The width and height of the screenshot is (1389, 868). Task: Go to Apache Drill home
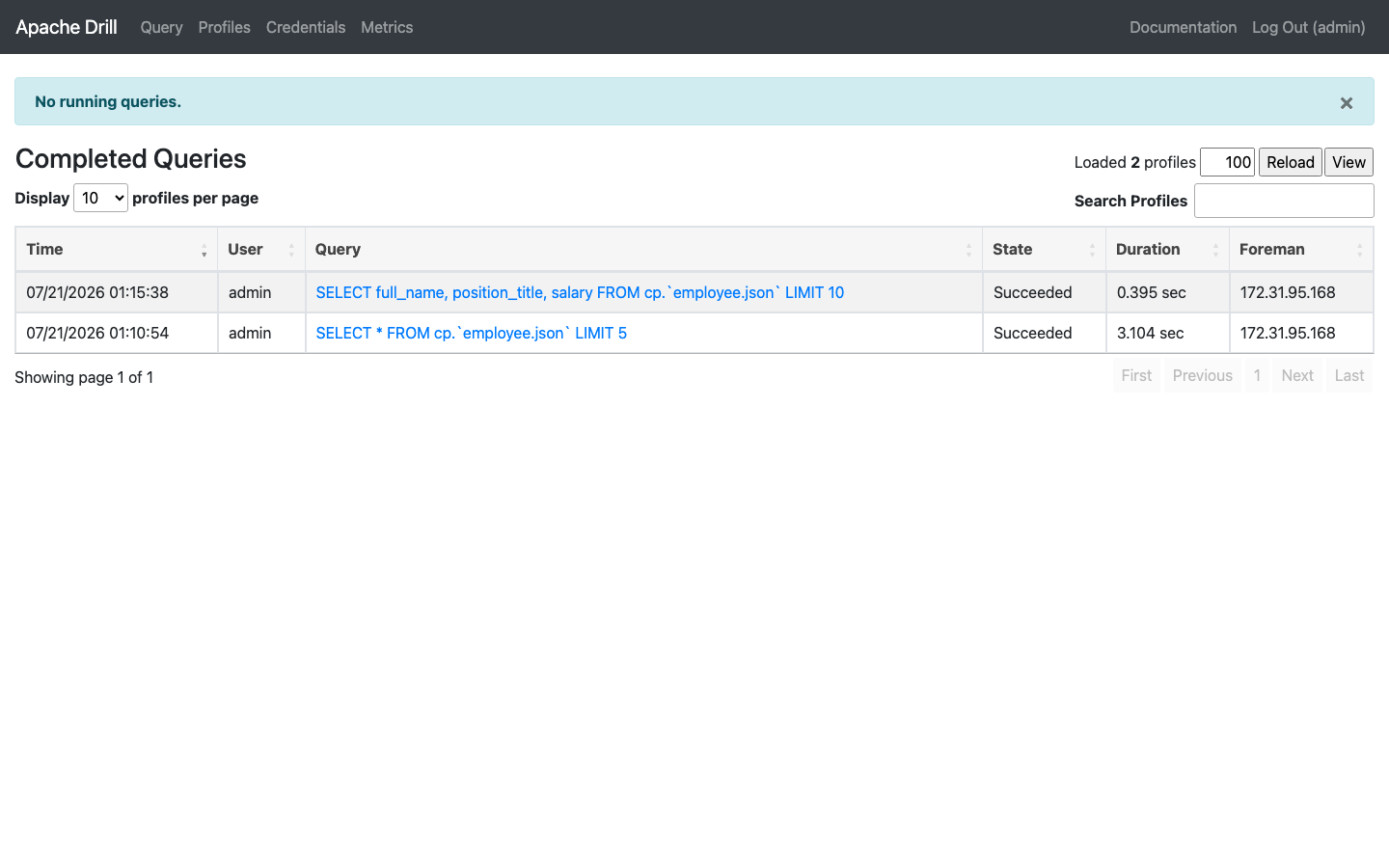[x=67, y=27]
